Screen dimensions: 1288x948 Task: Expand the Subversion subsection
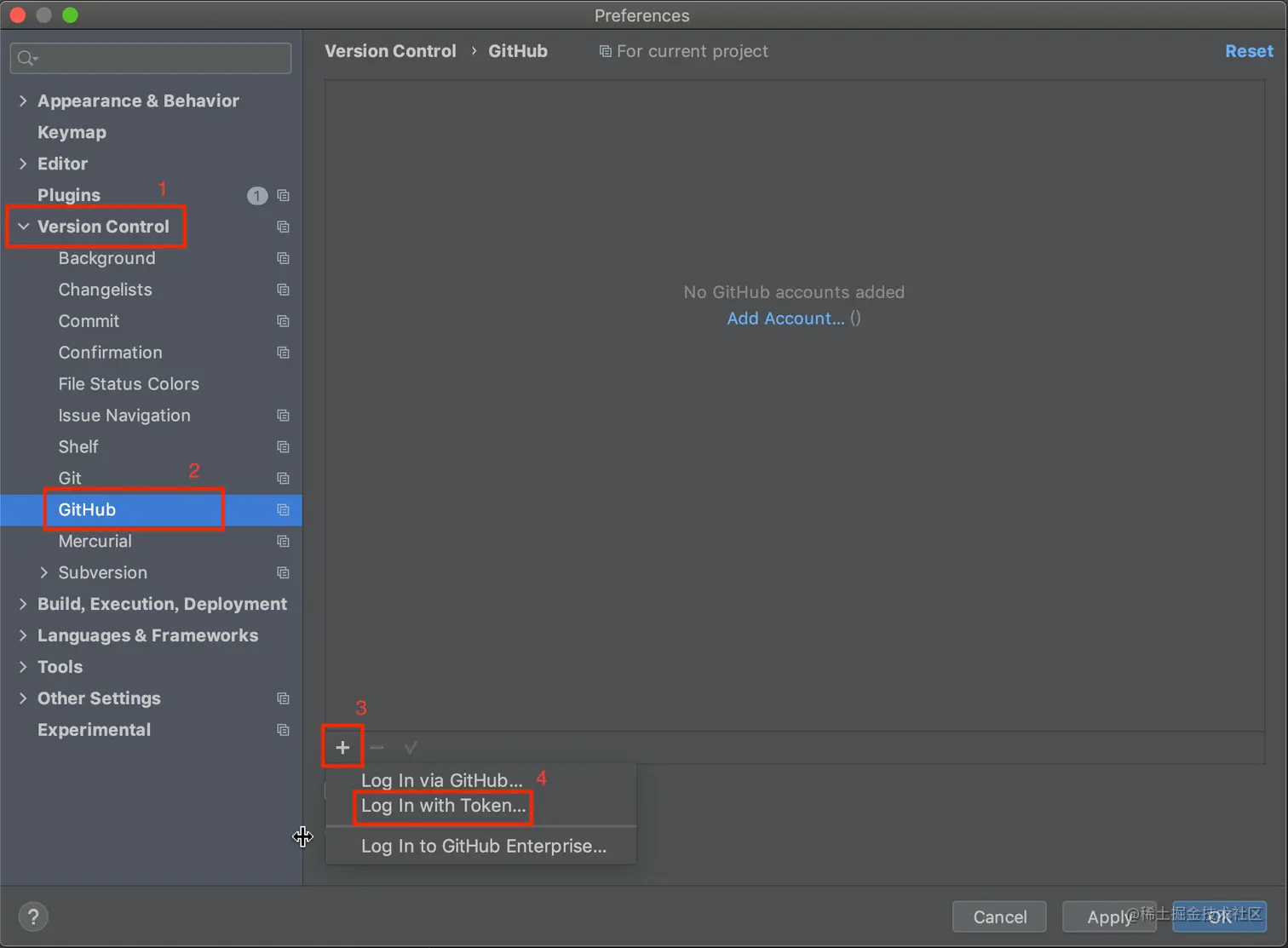tap(44, 572)
